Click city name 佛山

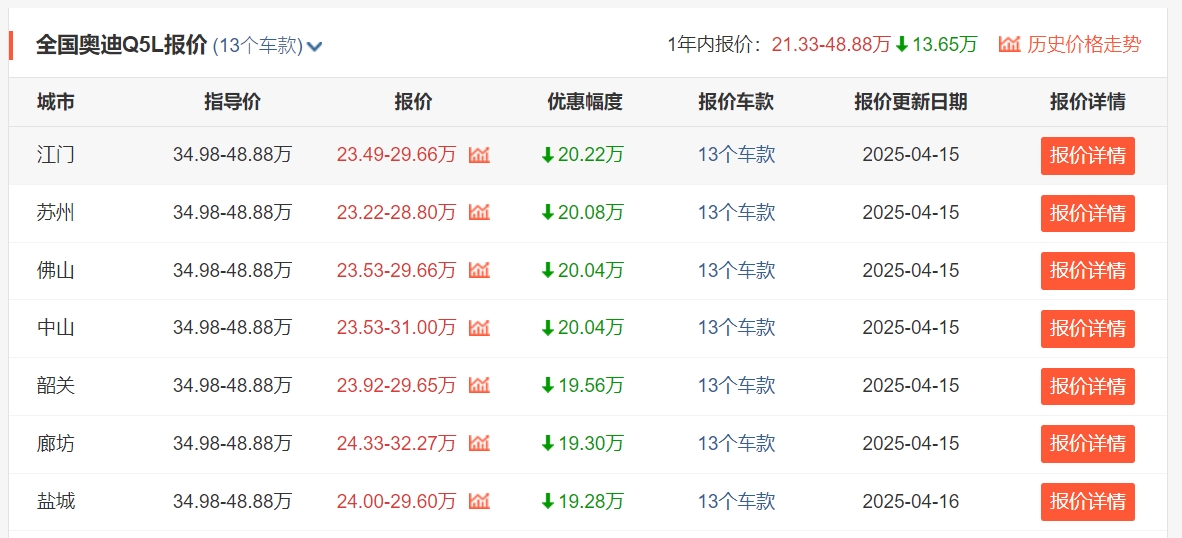tap(56, 271)
